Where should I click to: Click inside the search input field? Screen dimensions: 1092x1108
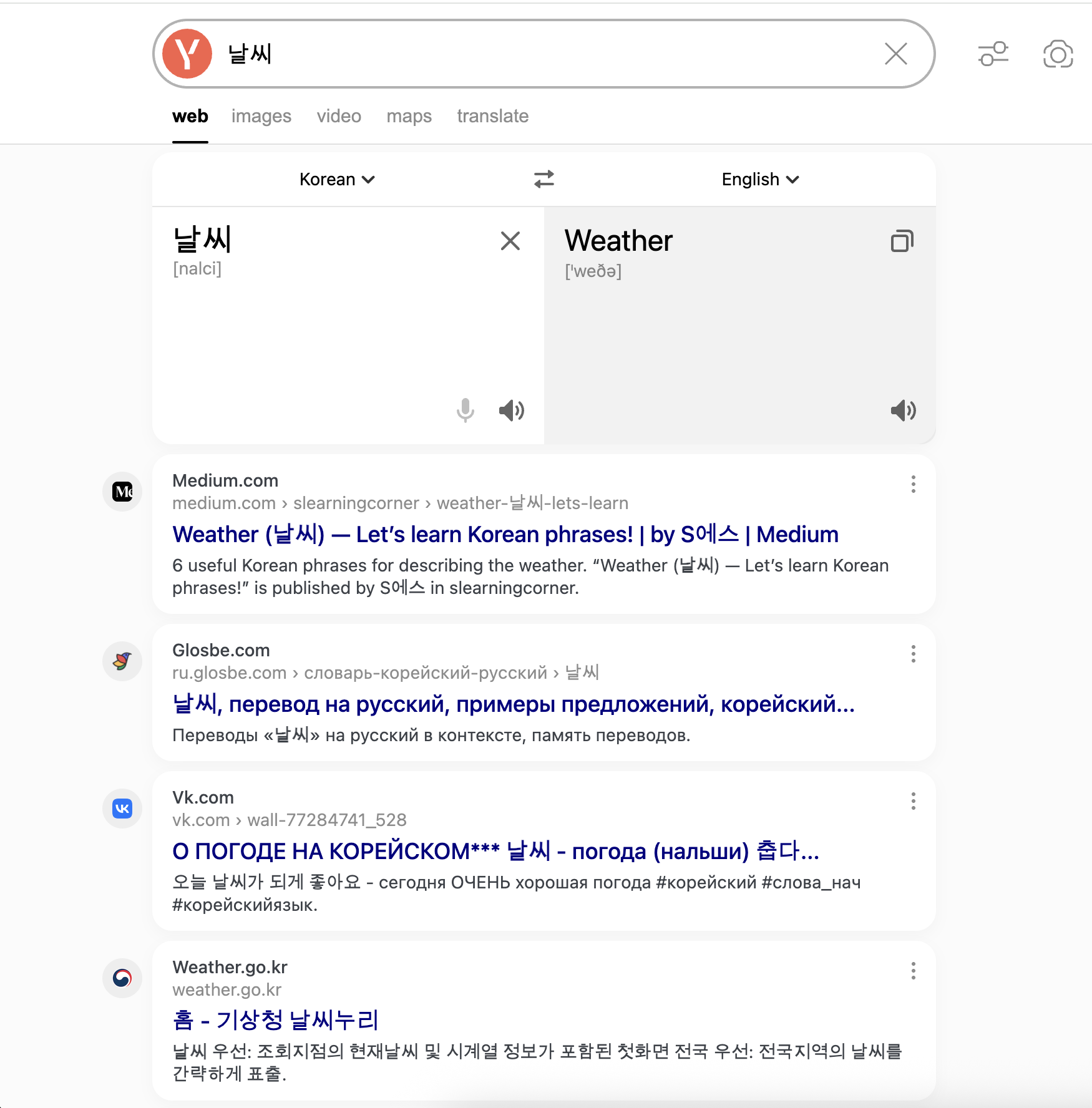499,54
